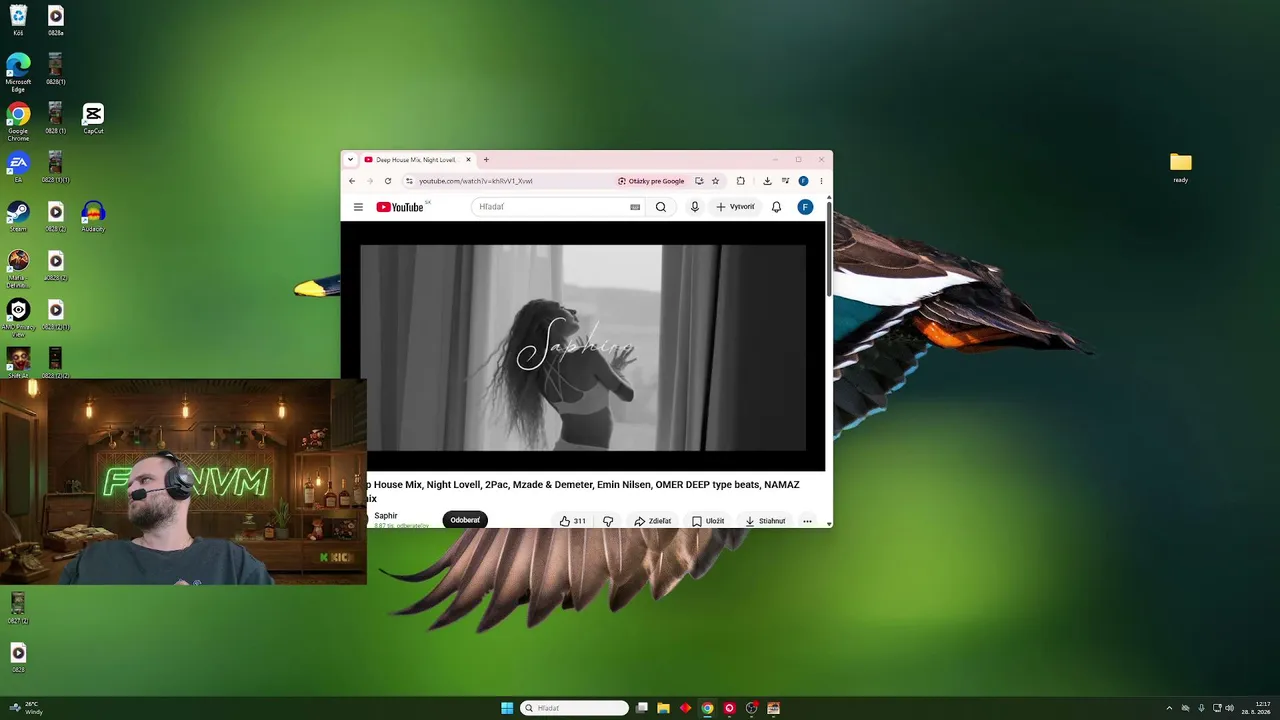Screen dimensions: 1280x720
Task: Open the "ready" folder on the desktop
Action: coord(1181,167)
